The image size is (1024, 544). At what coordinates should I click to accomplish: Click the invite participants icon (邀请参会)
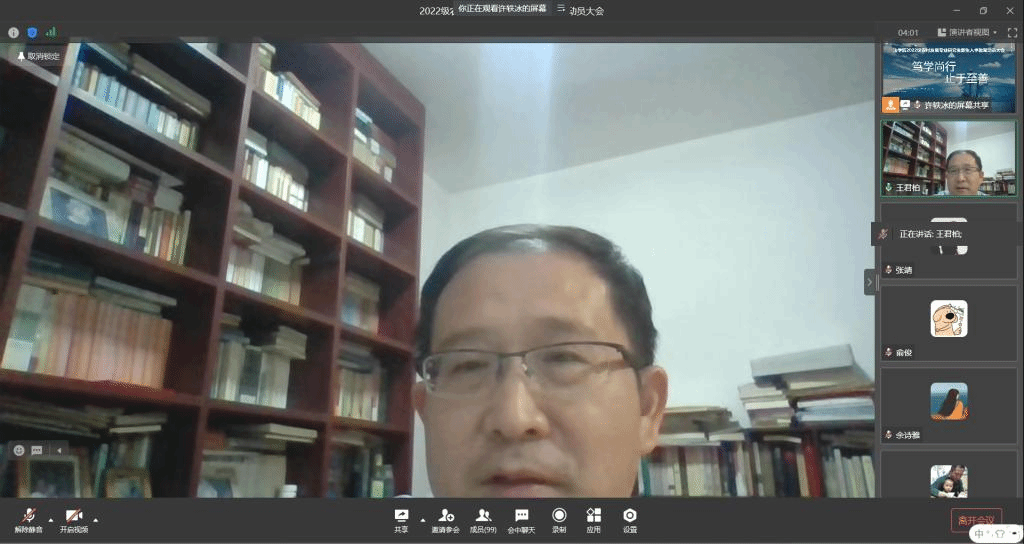click(446, 519)
